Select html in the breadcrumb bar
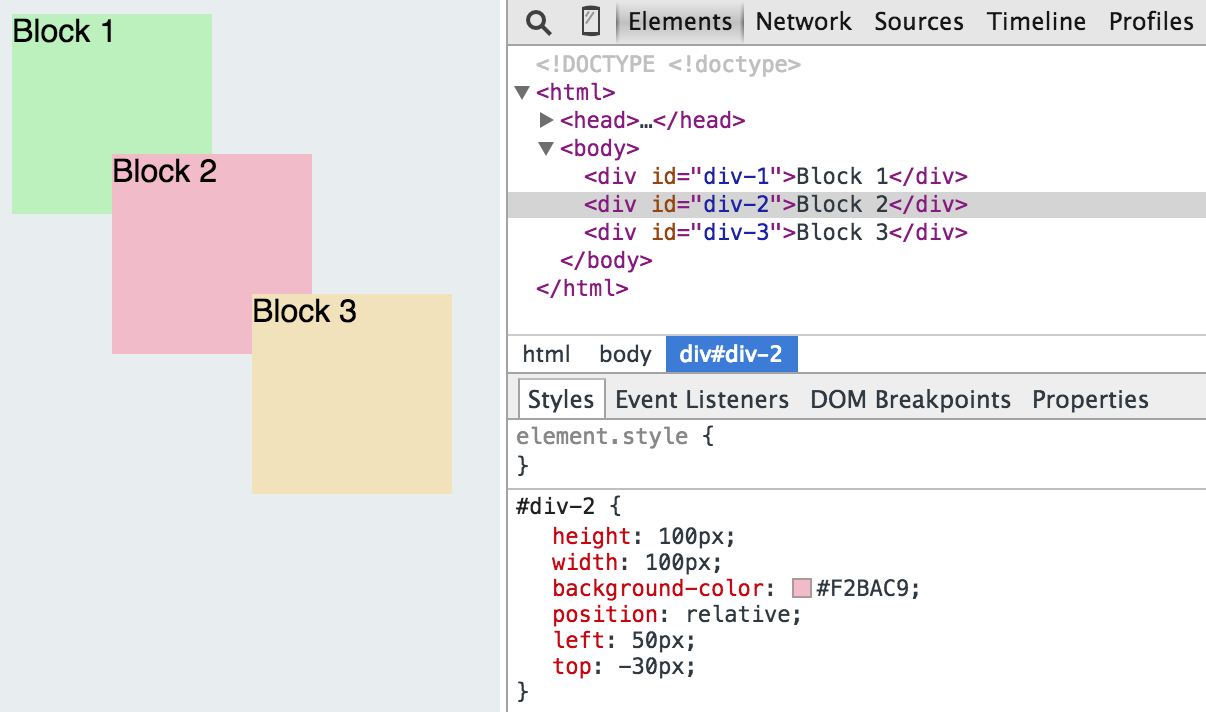This screenshot has width=1206, height=712. [546, 354]
